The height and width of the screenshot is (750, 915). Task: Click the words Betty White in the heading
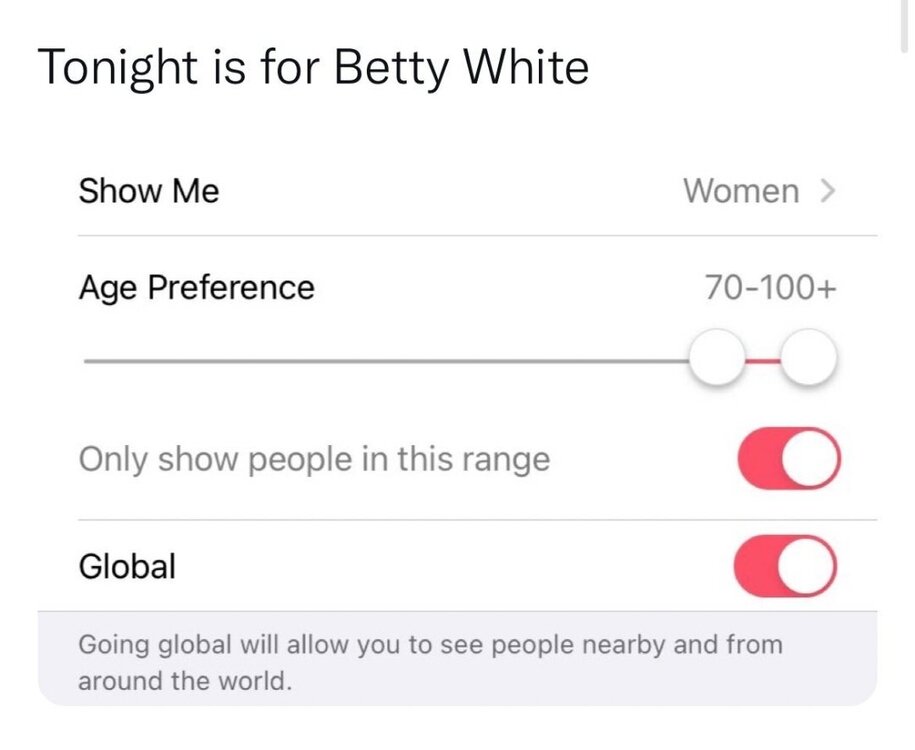click(x=461, y=67)
